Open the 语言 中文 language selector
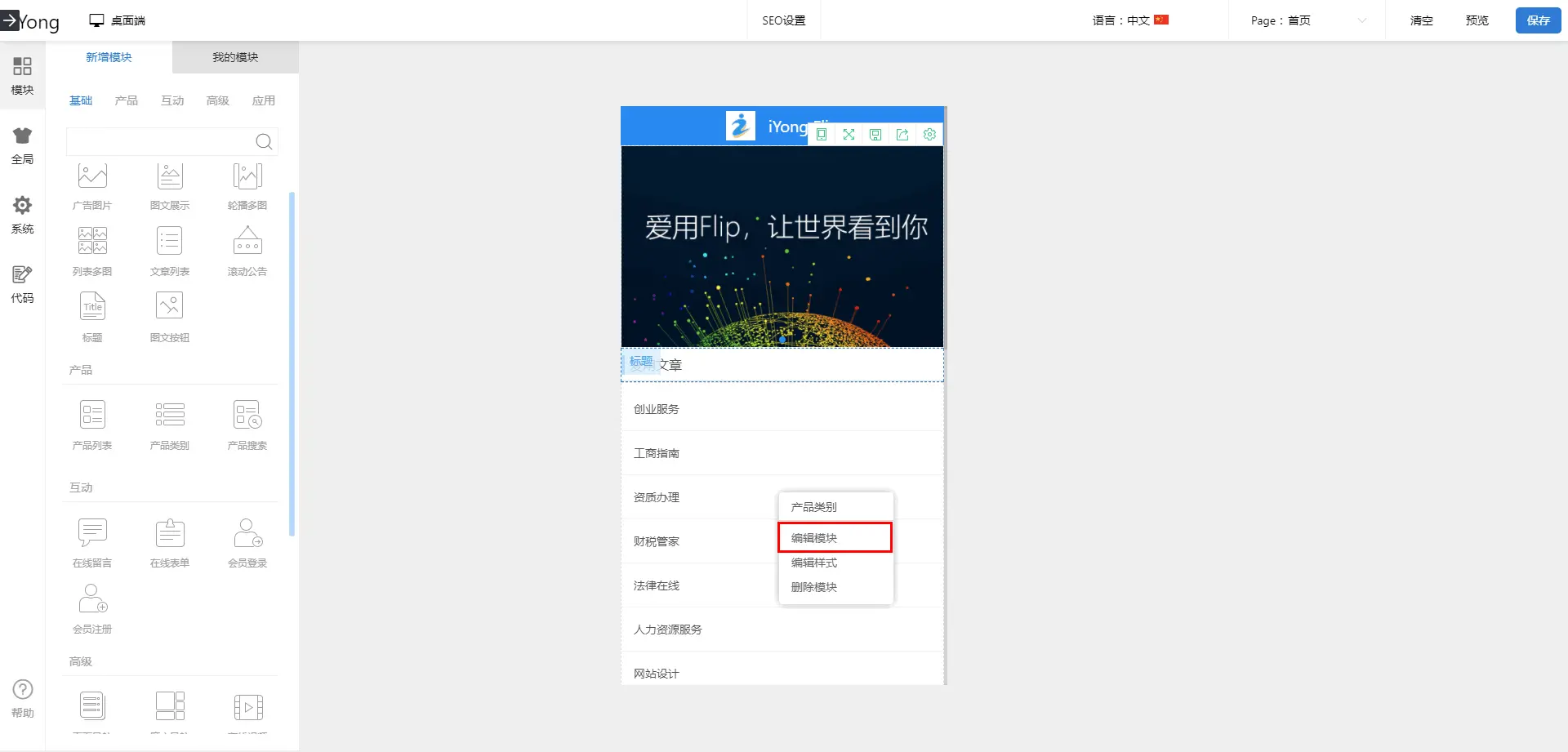Viewport: 1568px width, 752px height. [x=1130, y=20]
